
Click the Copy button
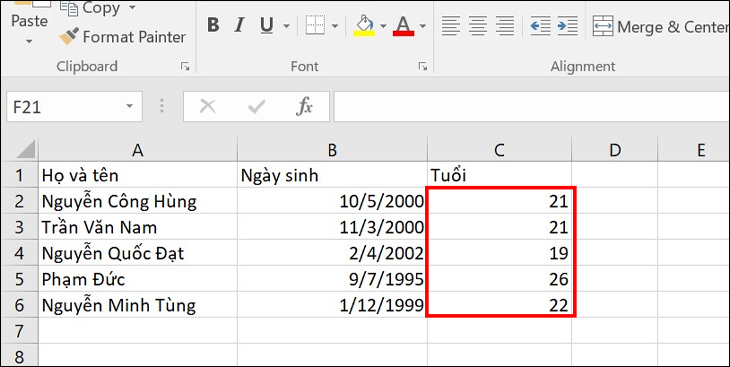click(92, 8)
